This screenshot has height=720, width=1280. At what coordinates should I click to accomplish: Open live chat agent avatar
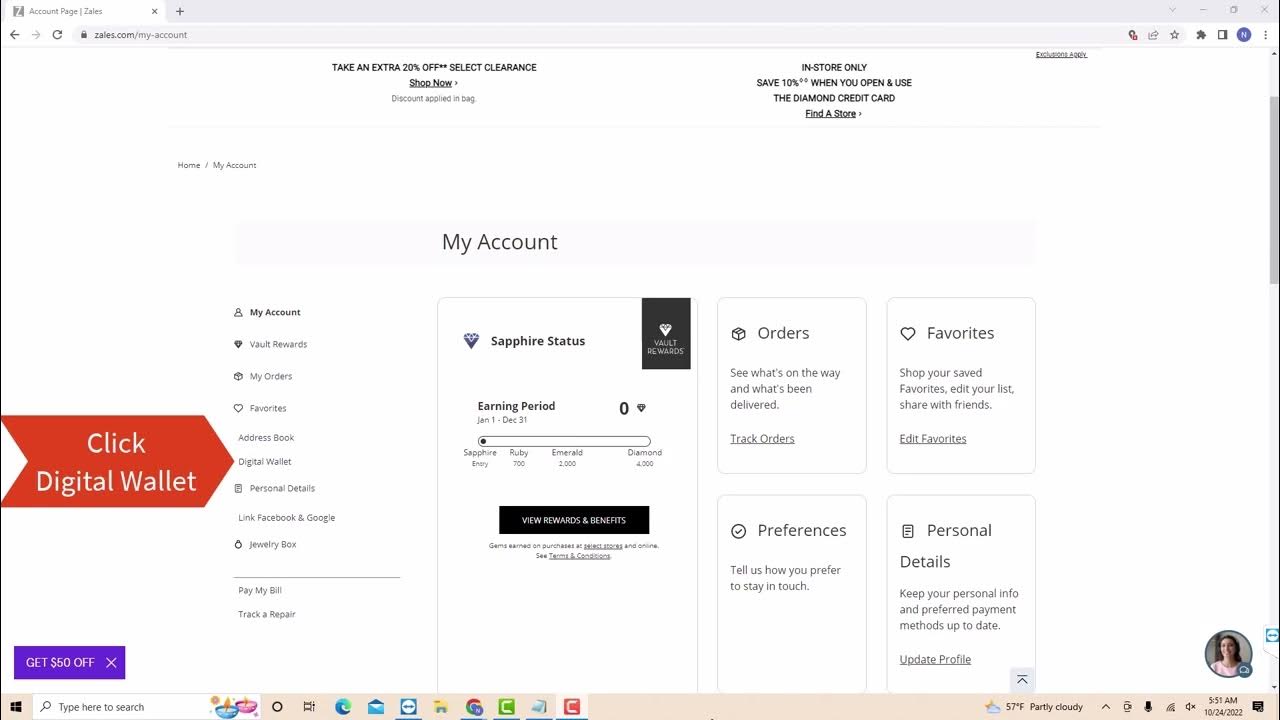pyautogui.click(x=1228, y=654)
